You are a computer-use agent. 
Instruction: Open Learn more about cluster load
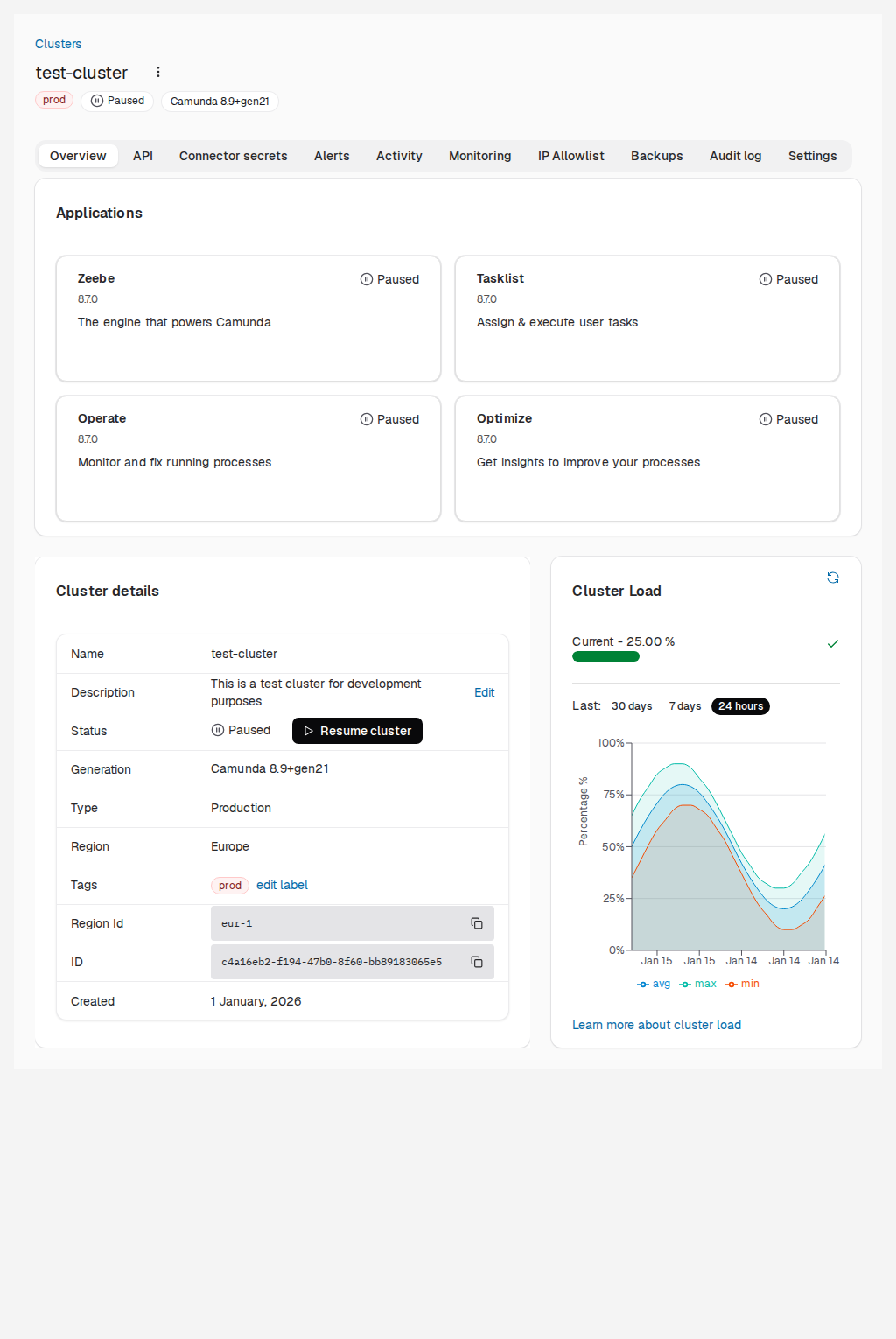pos(656,1025)
